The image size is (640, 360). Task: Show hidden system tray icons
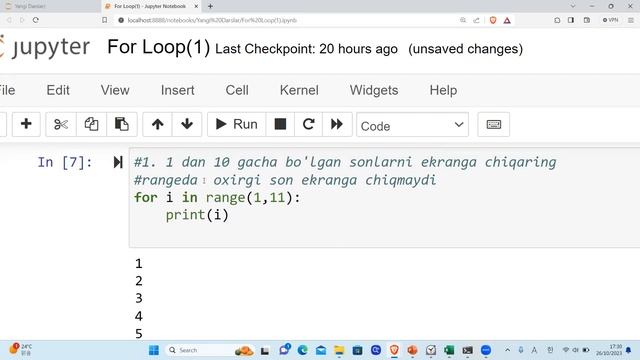(507, 350)
